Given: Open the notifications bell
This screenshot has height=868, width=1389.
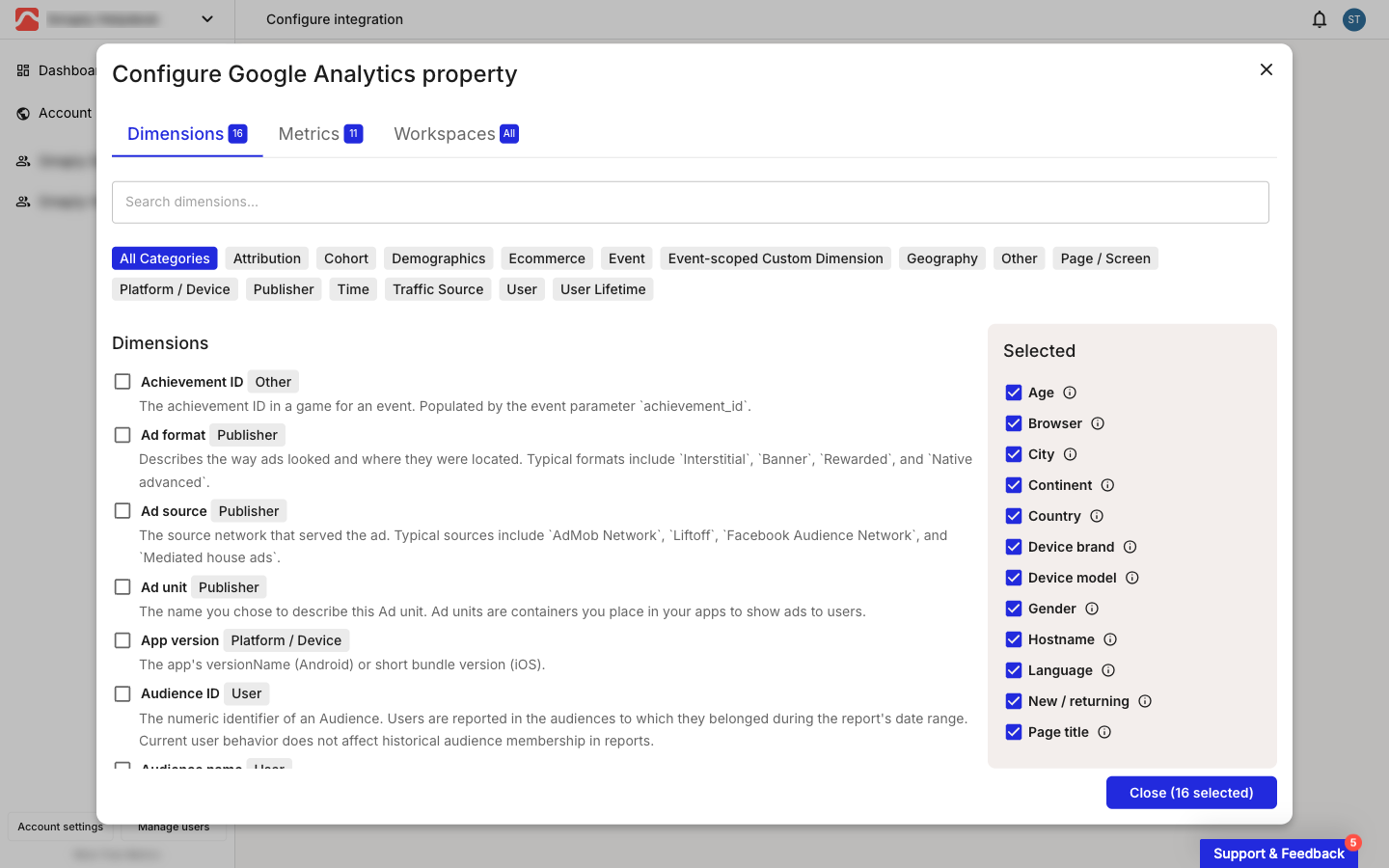Looking at the screenshot, I should pyautogui.click(x=1320, y=19).
